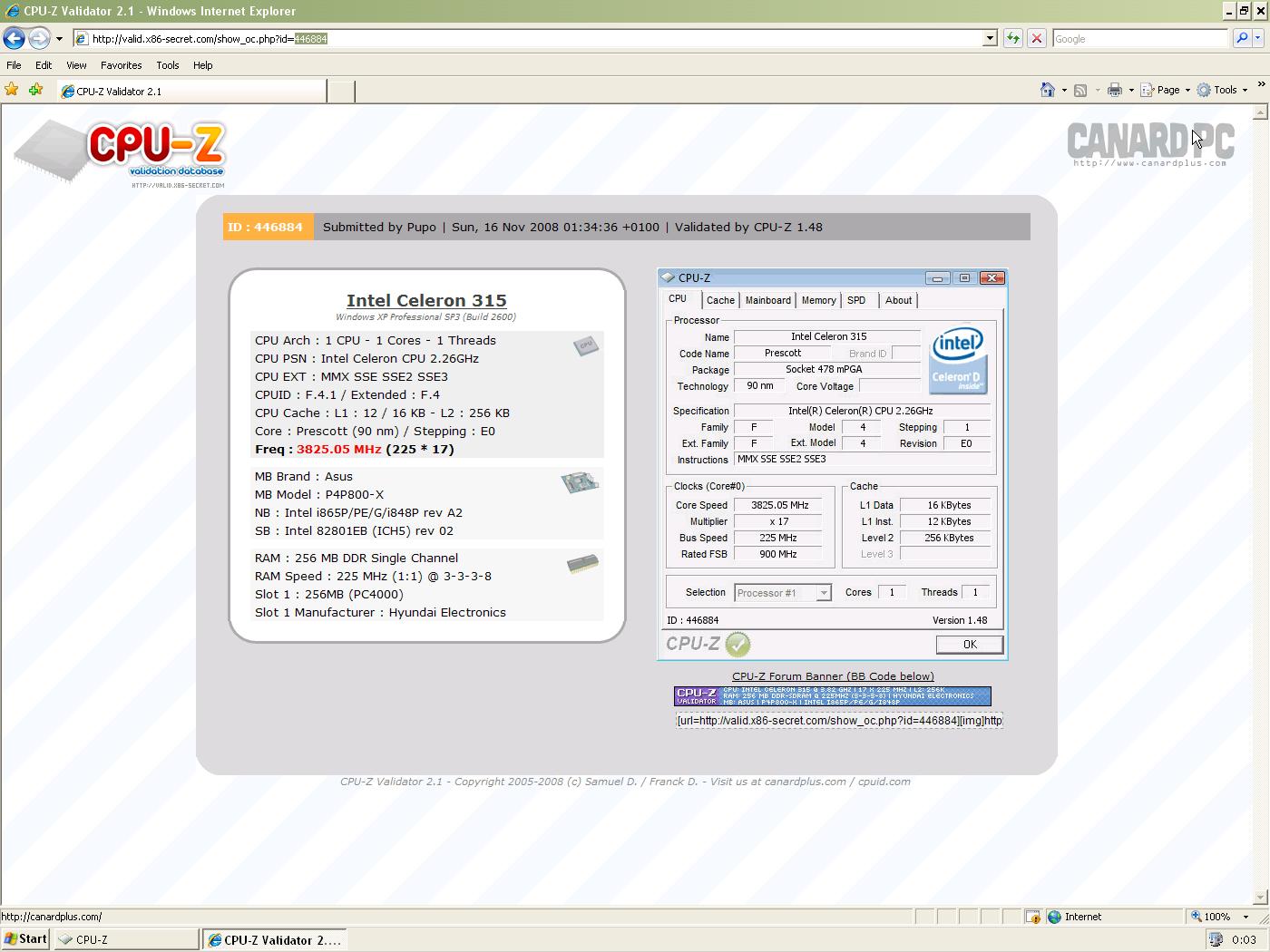Open the View menu

(x=76, y=65)
